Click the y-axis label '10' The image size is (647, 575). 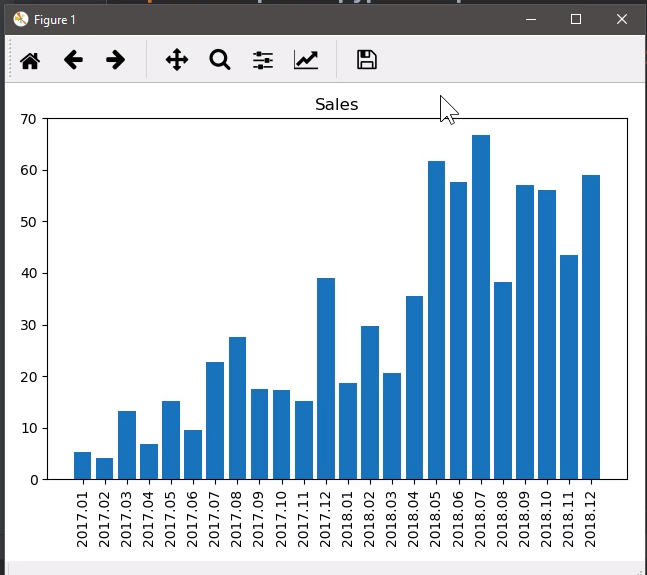coord(28,429)
